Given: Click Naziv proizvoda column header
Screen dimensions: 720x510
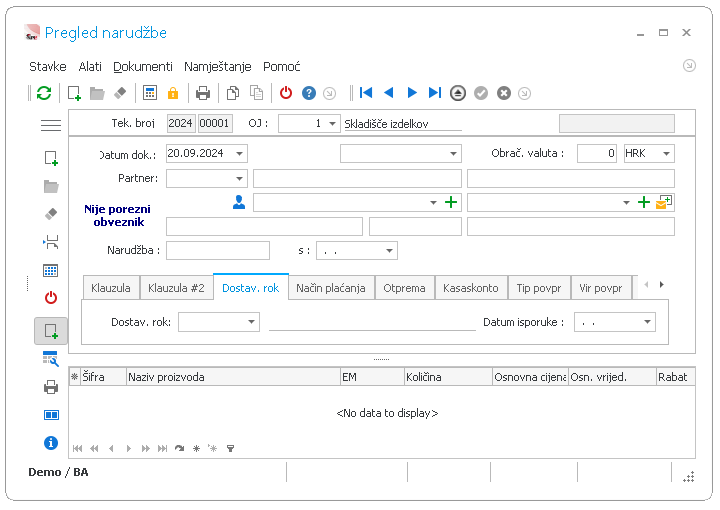Looking at the screenshot, I should (233, 377).
